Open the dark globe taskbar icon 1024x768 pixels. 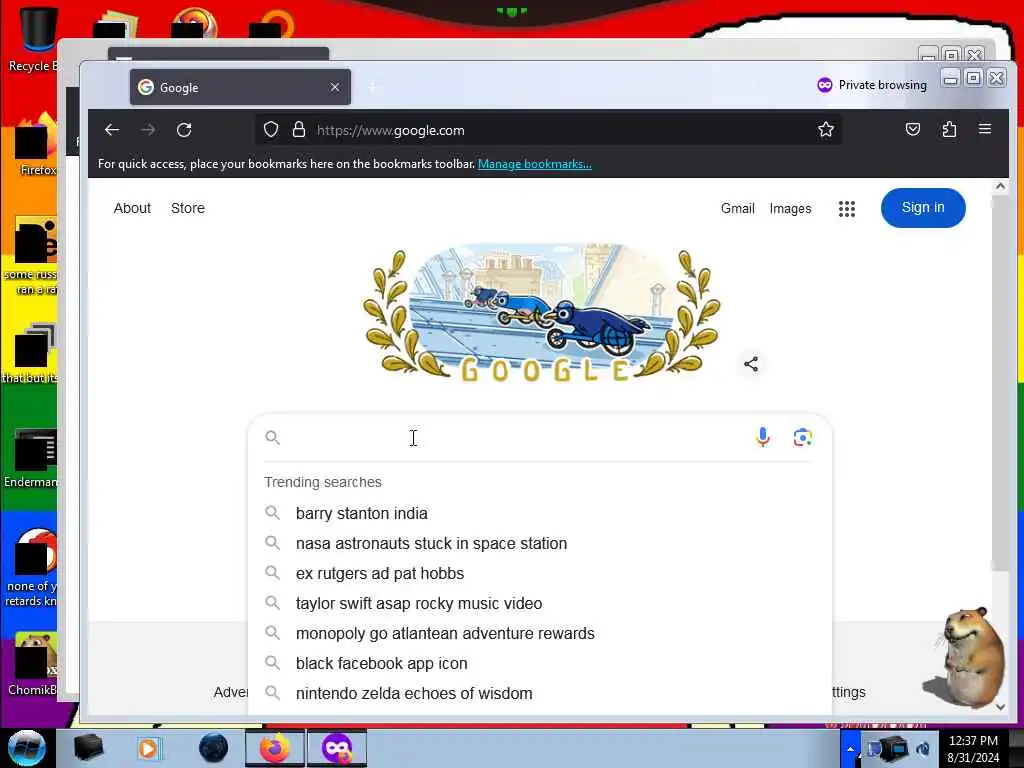click(x=213, y=748)
